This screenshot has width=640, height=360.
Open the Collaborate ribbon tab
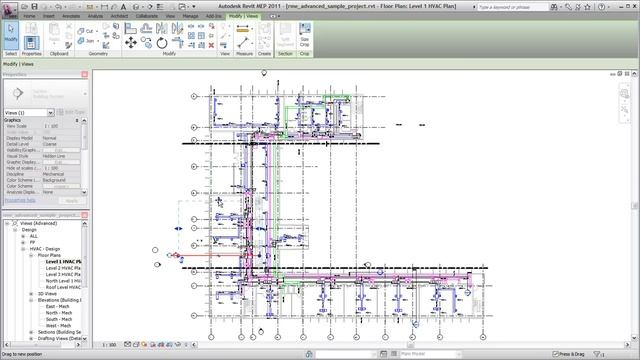tap(147, 16)
